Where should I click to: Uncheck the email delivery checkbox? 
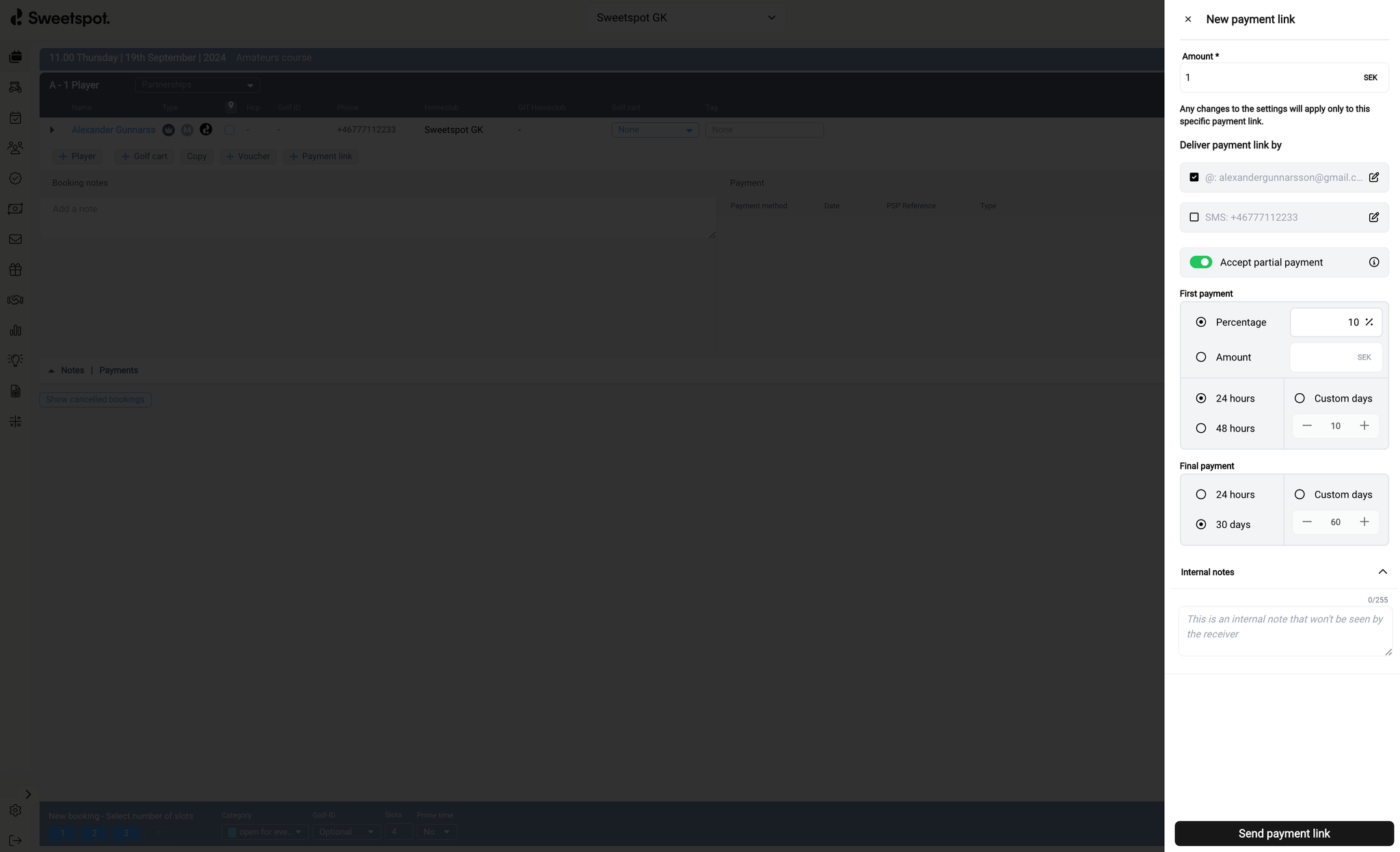pos(1194,177)
